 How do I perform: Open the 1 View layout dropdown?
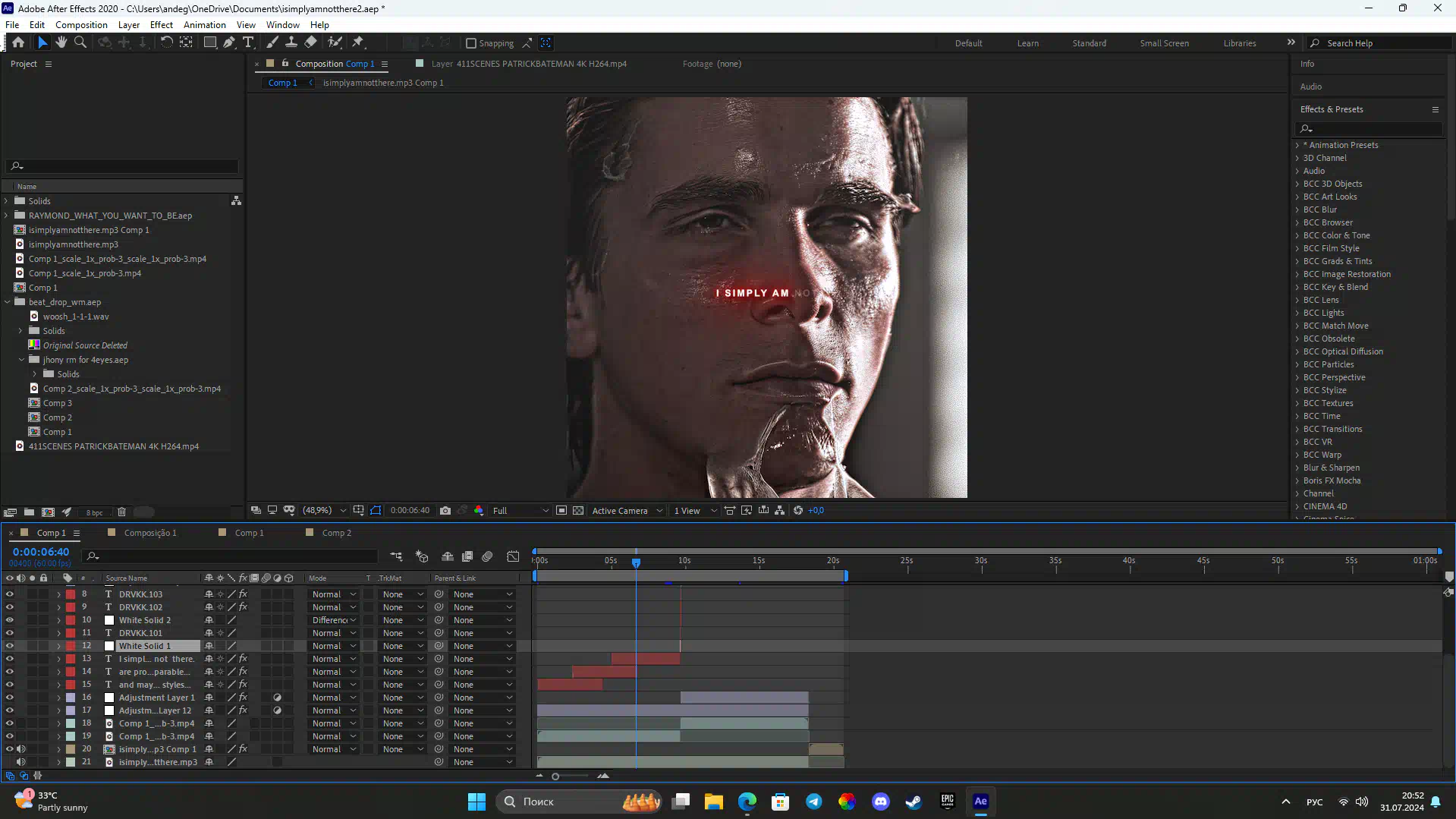(695, 511)
